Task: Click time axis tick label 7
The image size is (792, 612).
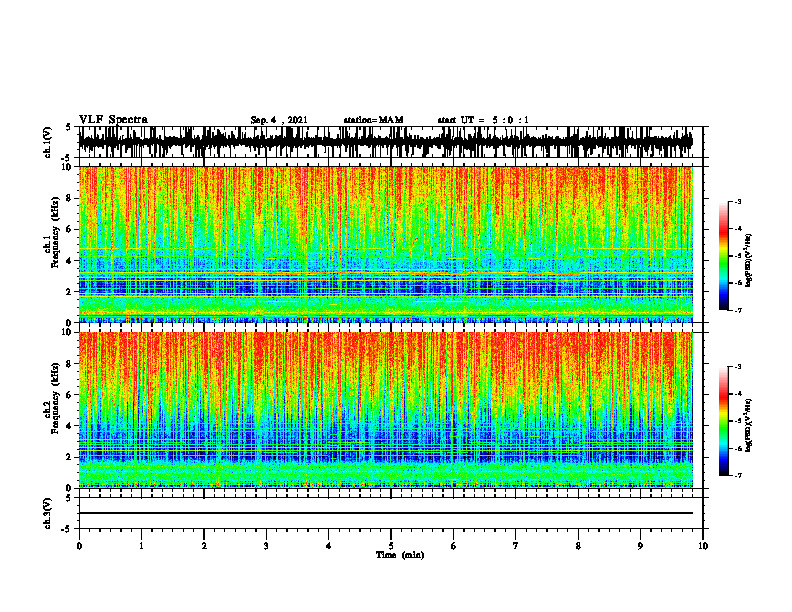Action: point(516,546)
